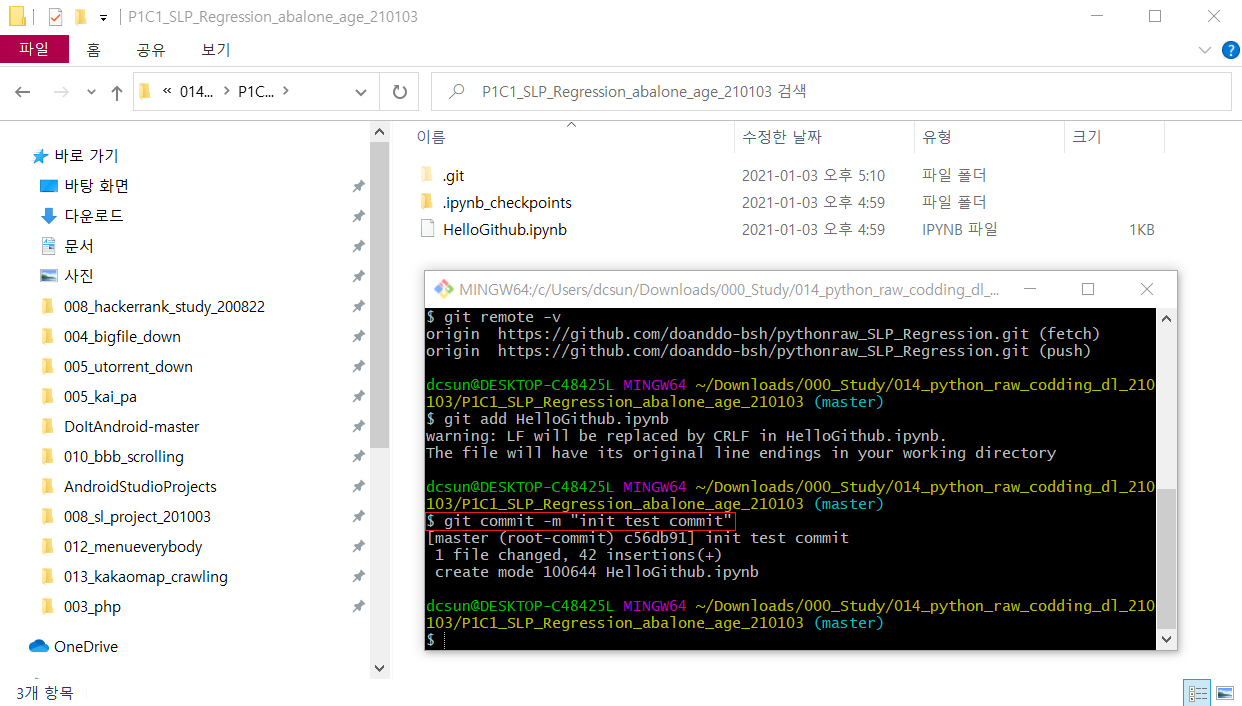Select the HelloGithub.ipynb file
Screen dimensions: 1242x706
pyautogui.click(x=504, y=229)
